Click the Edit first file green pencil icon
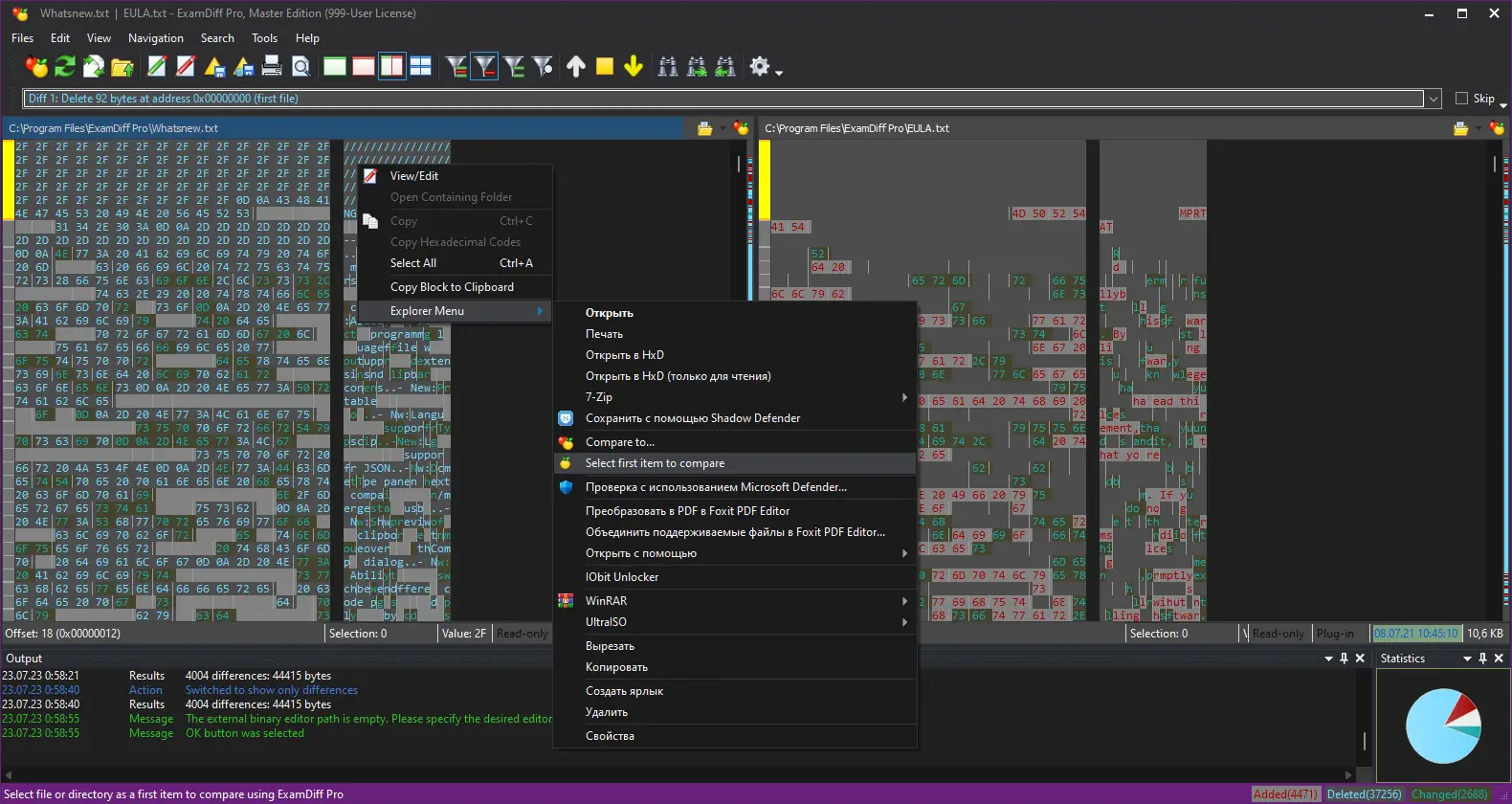The image size is (1512, 804). tap(157, 66)
